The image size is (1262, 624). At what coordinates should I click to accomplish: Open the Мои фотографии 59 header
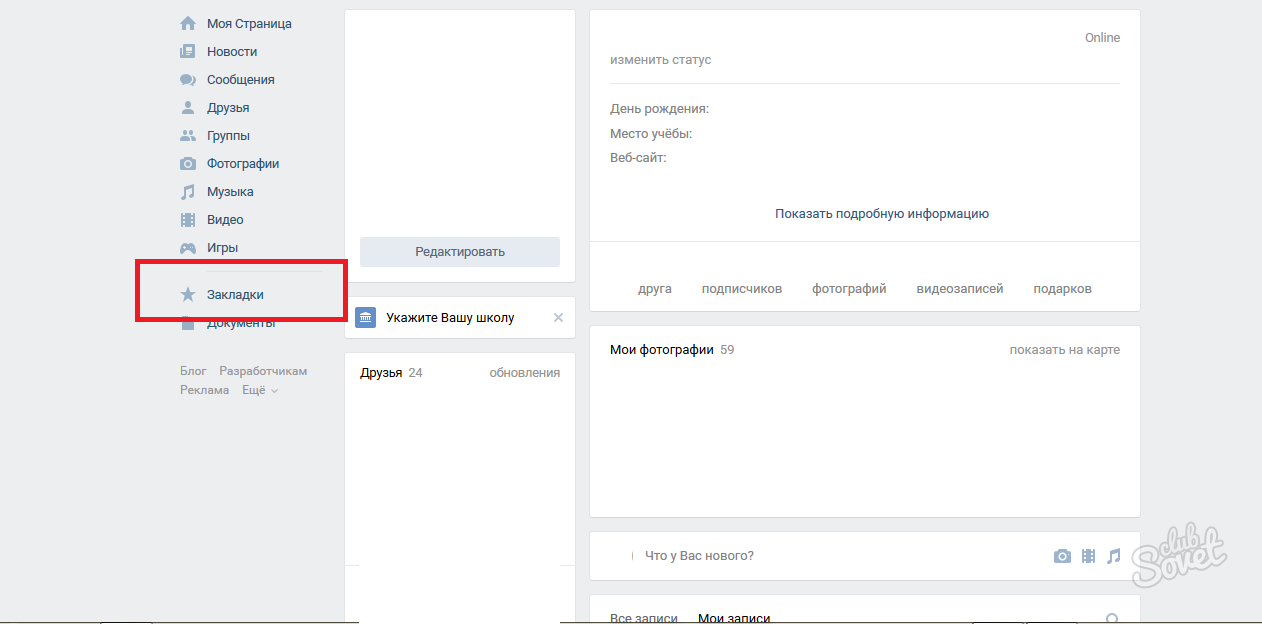pos(672,350)
